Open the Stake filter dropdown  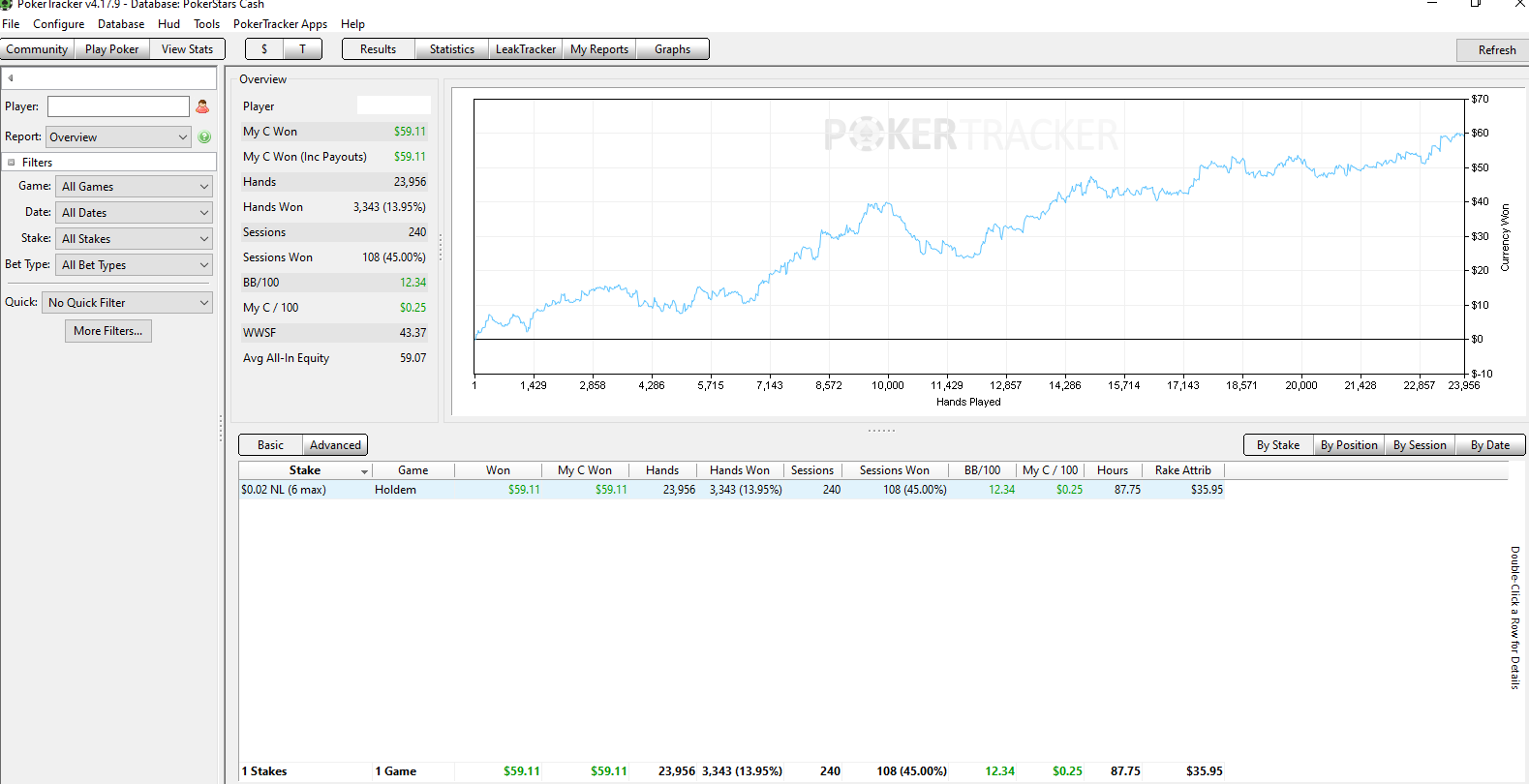[x=135, y=239]
